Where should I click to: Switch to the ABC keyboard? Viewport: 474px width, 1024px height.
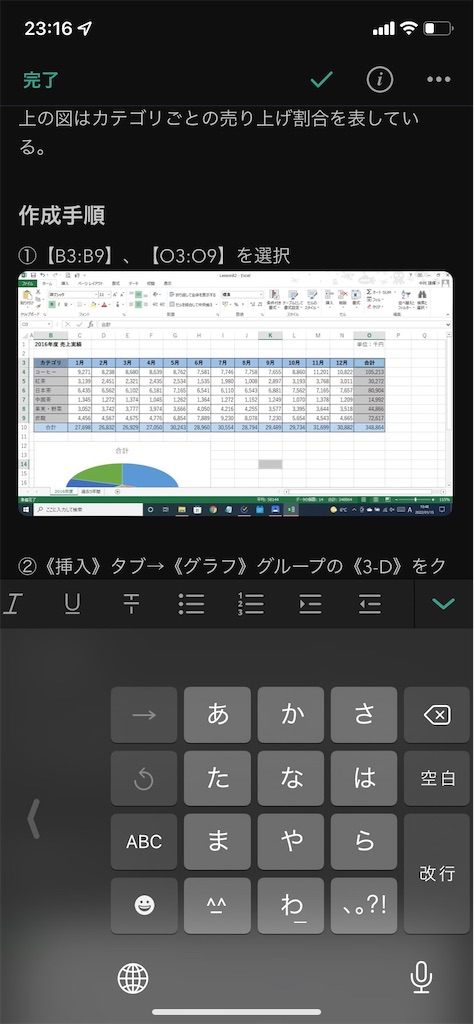click(x=144, y=841)
